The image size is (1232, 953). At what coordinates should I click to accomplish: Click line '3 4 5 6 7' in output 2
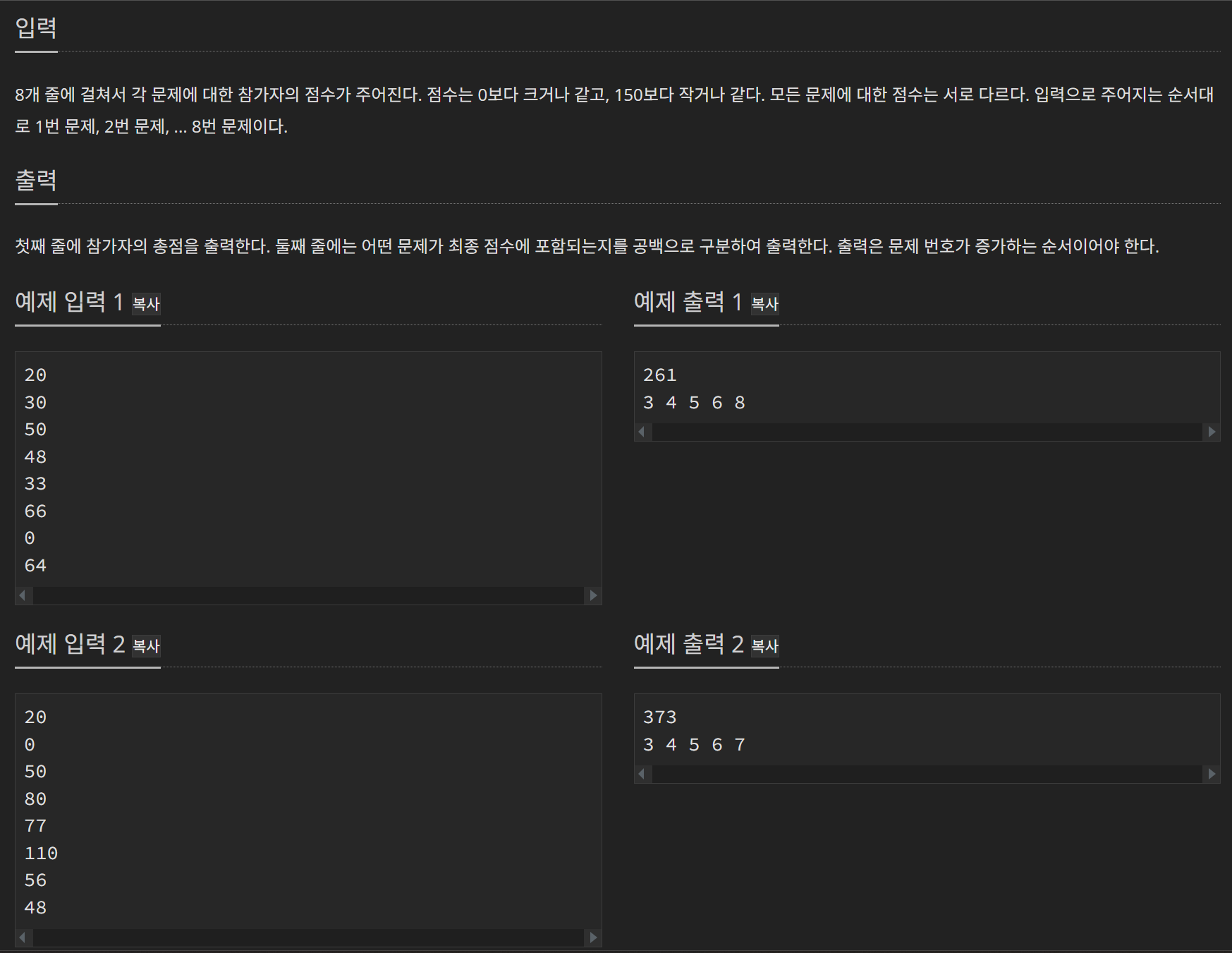[694, 745]
